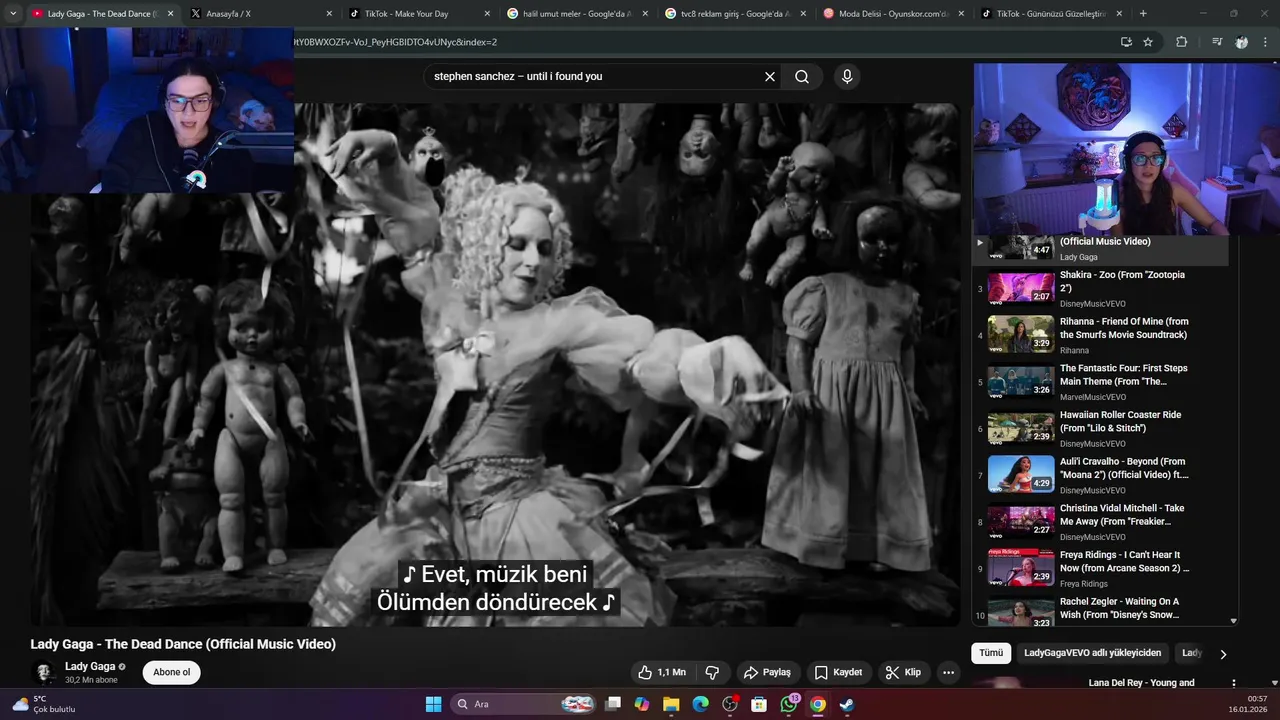
Task: Open OBS Studio from the taskbar
Action: (730, 704)
